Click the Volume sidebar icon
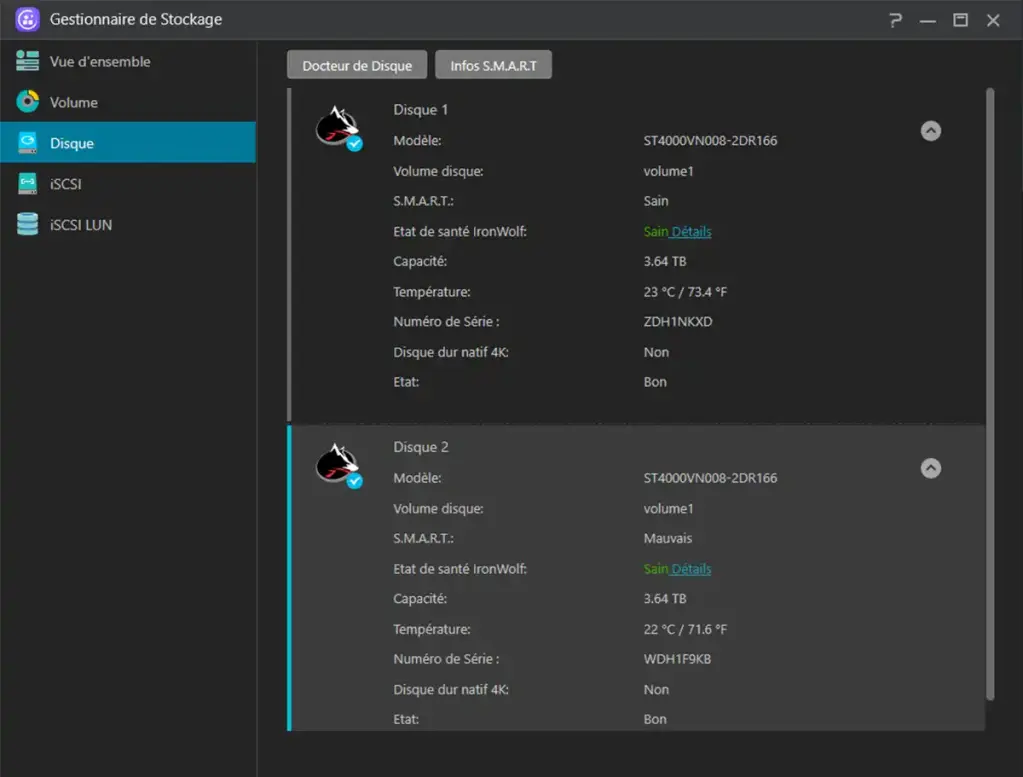Screen dimensions: 1023x777 [28, 102]
